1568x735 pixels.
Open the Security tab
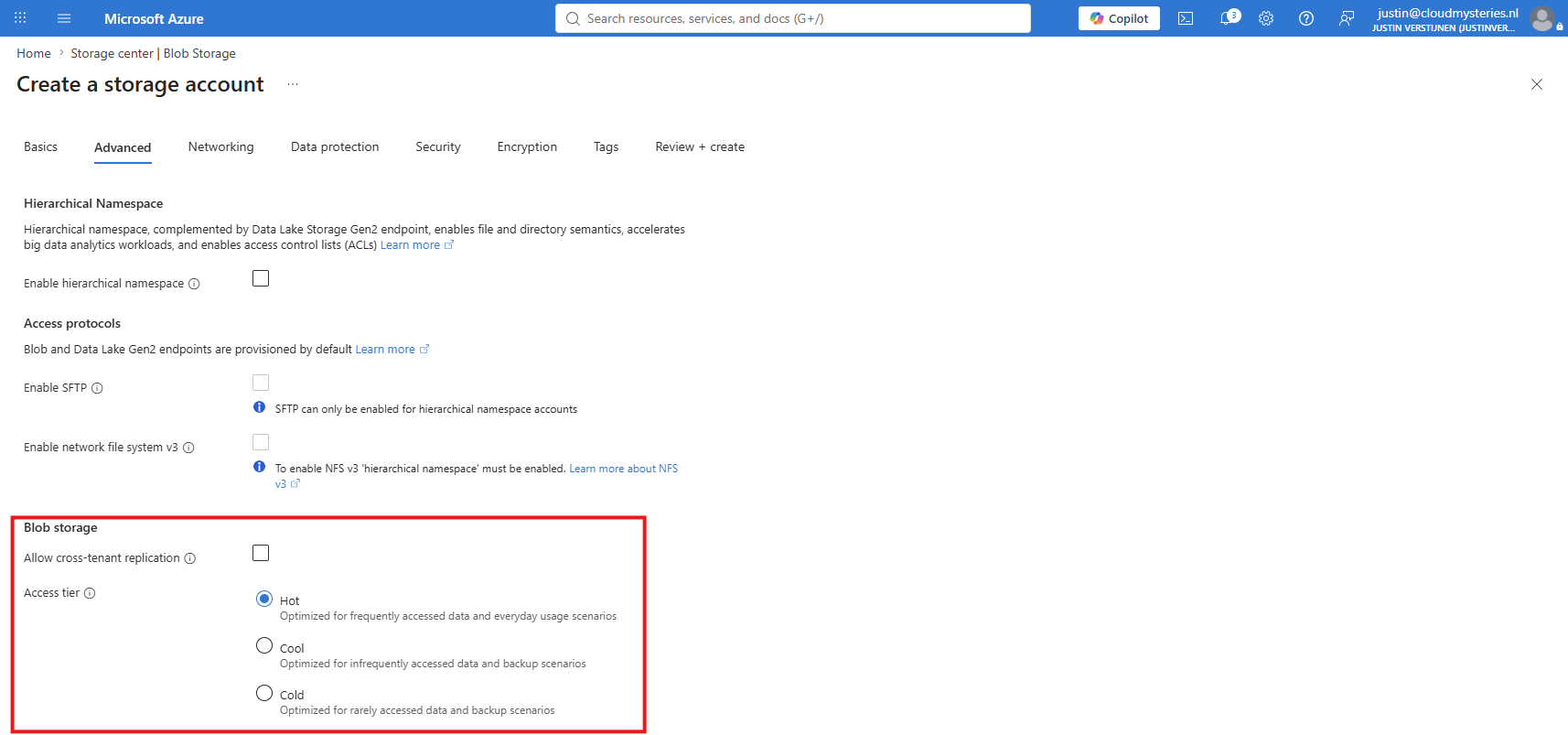438,146
